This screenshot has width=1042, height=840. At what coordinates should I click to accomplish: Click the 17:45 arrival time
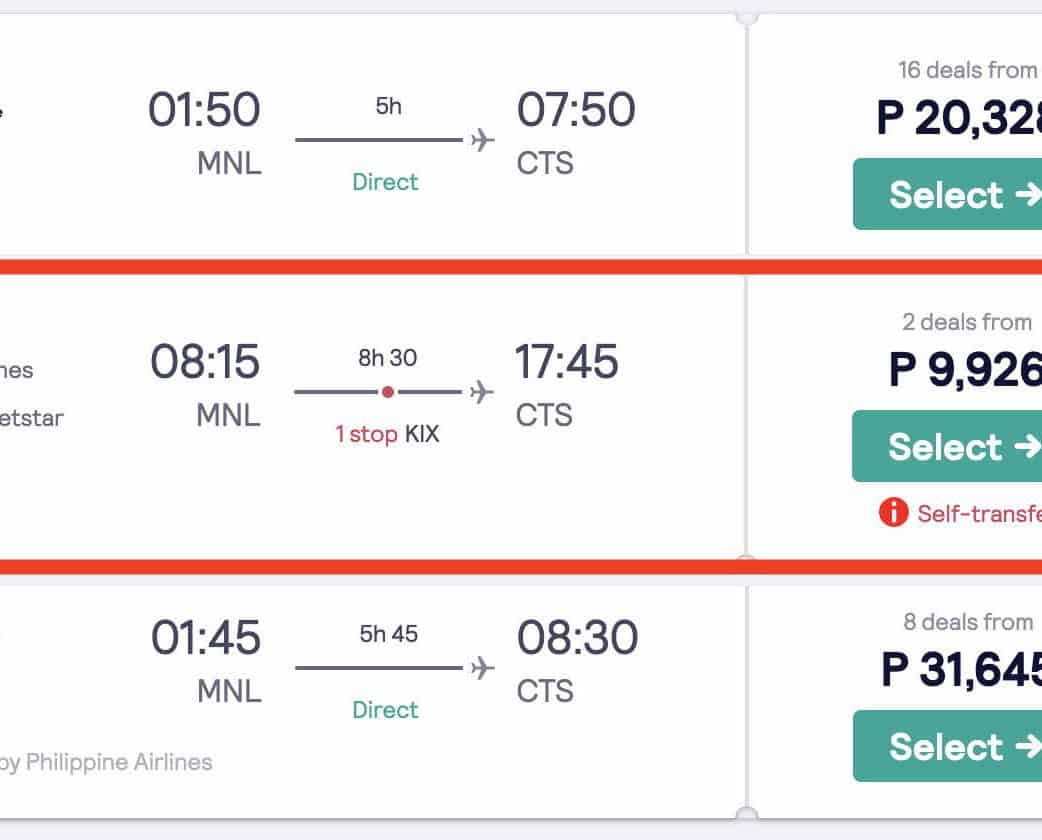[566, 362]
